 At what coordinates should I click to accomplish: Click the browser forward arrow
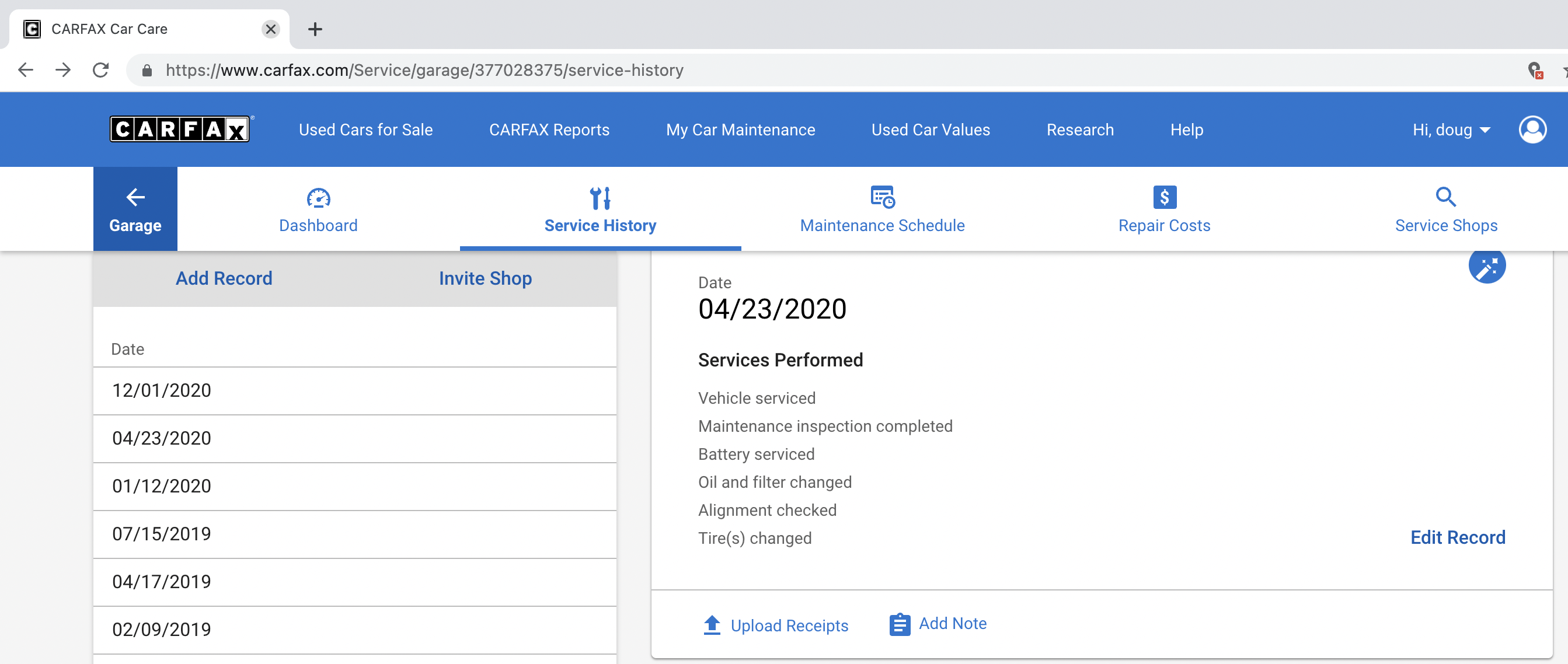click(x=62, y=70)
